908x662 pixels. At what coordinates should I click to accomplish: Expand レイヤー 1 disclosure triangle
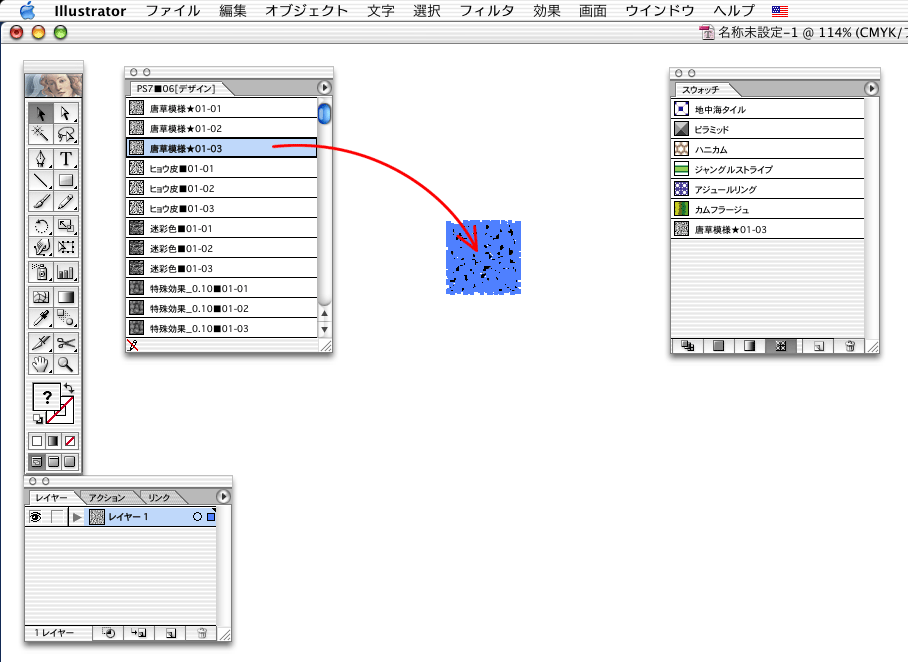pos(77,517)
